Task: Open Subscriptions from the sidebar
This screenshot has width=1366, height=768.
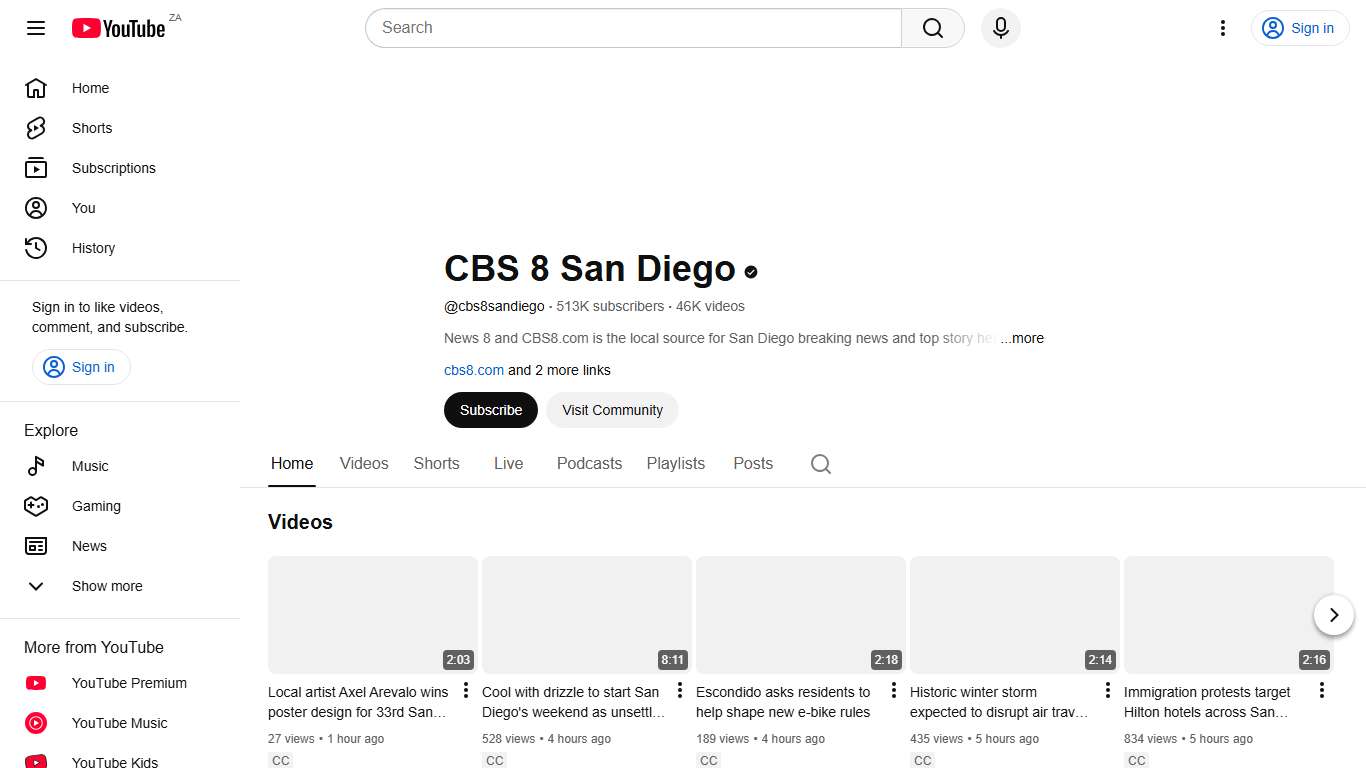Action: (113, 168)
